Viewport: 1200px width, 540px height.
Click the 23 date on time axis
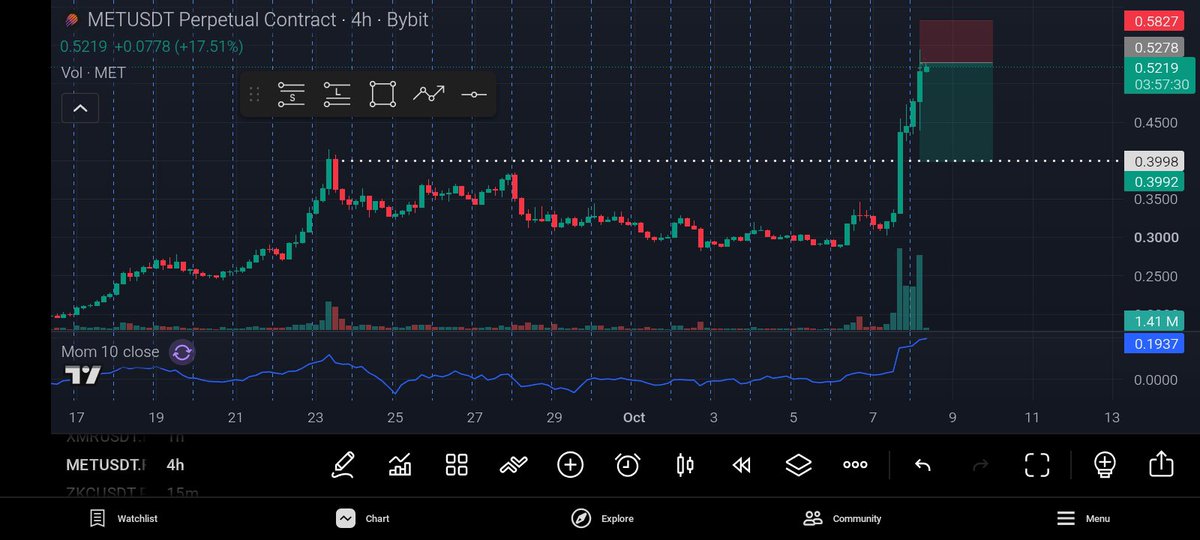pos(315,417)
